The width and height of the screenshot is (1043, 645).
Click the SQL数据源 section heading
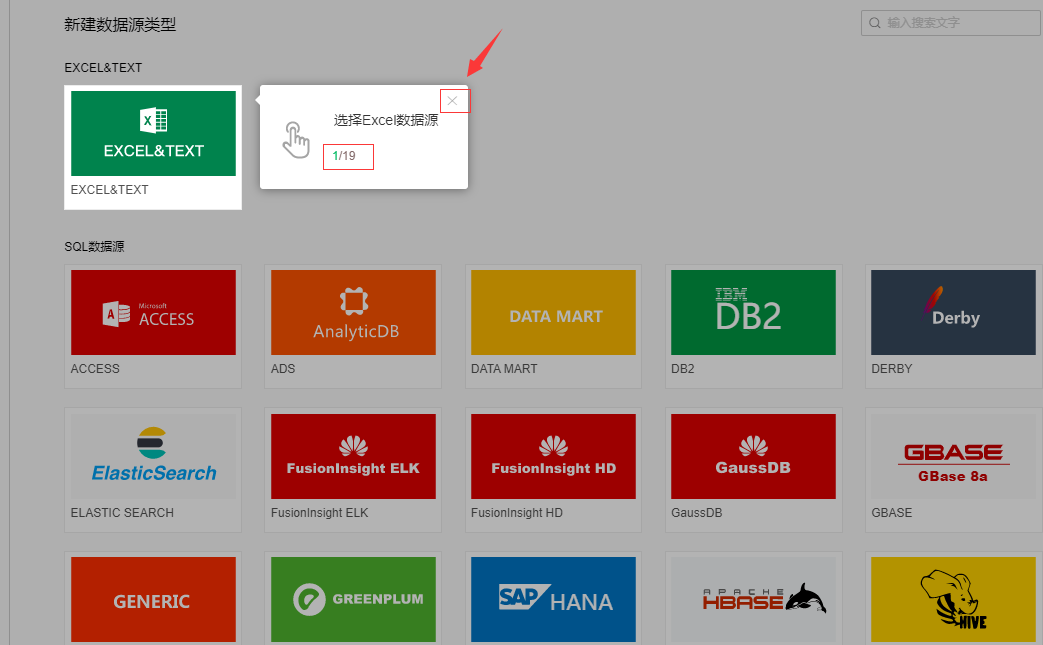pos(94,247)
